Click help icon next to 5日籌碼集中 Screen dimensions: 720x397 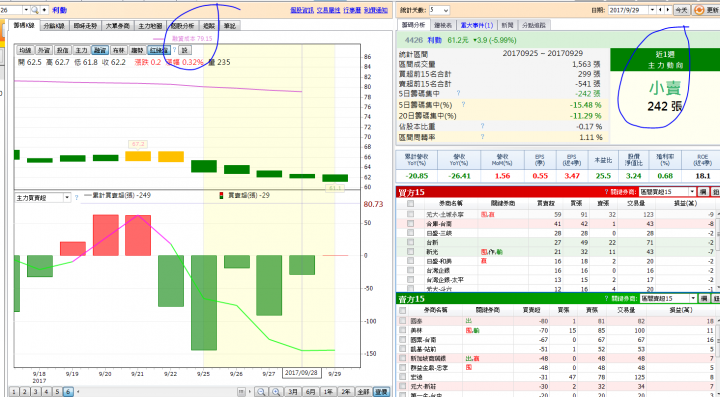coord(458,94)
